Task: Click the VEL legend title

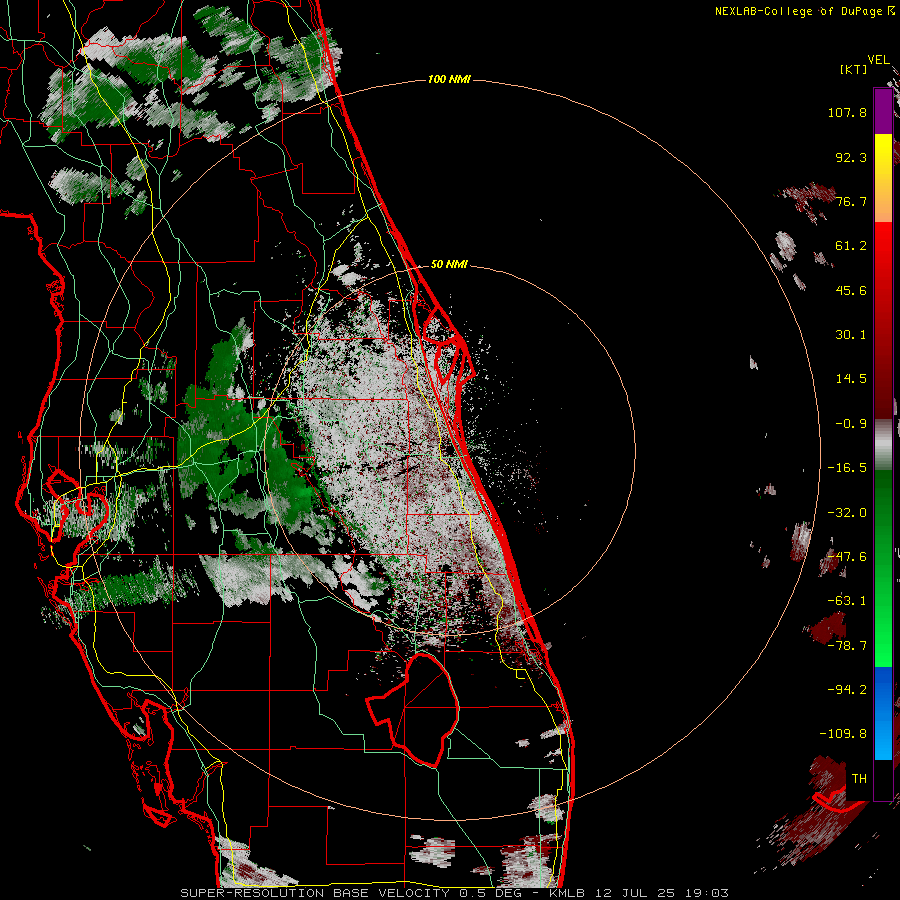Action: [878, 59]
